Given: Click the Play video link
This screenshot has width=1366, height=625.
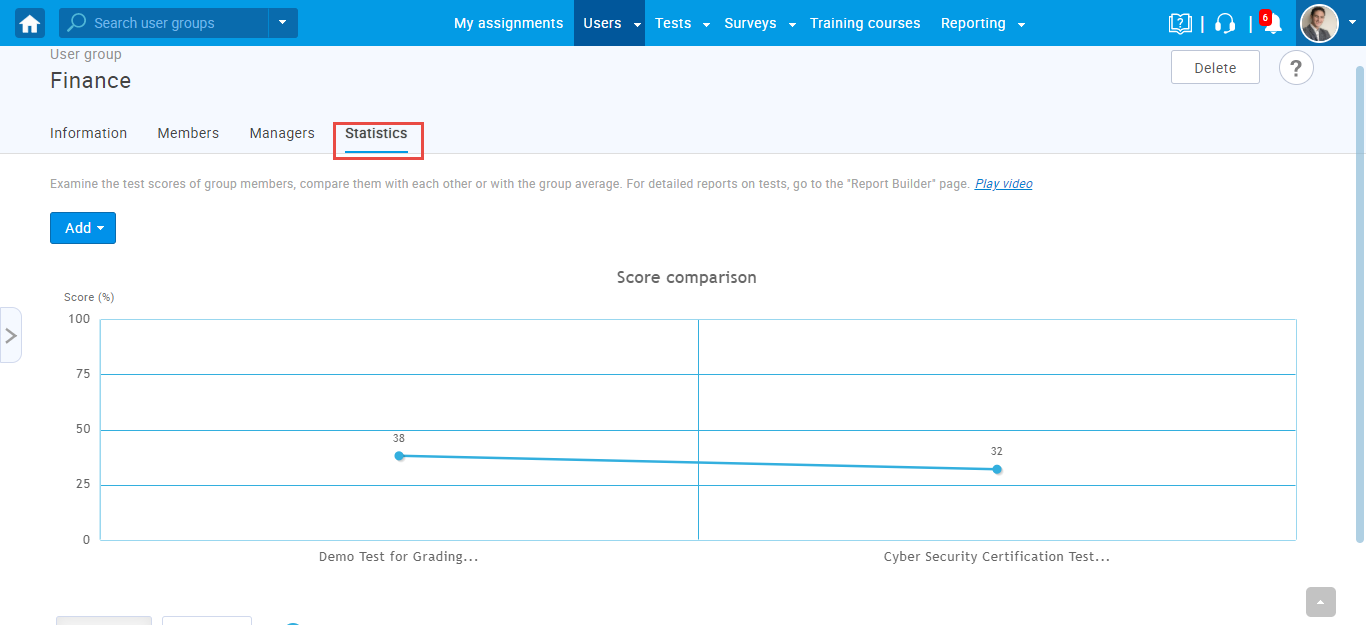Looking at the screenshot, I should (x=1003, y=184).
